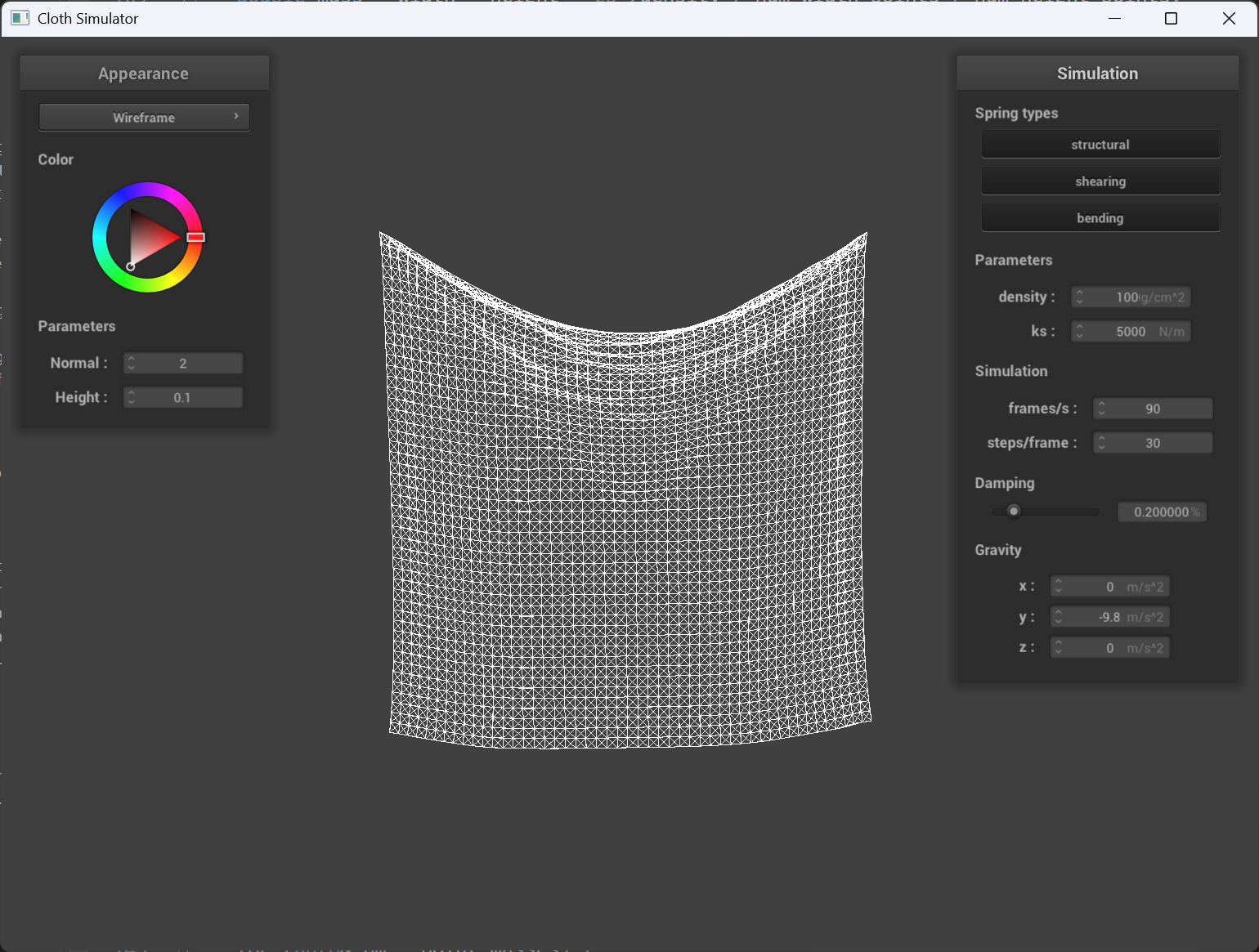Click the 'Gravity' heading
Viewport: 1259px width, 952px height.
pyautogui.click(x=998, y=550)
